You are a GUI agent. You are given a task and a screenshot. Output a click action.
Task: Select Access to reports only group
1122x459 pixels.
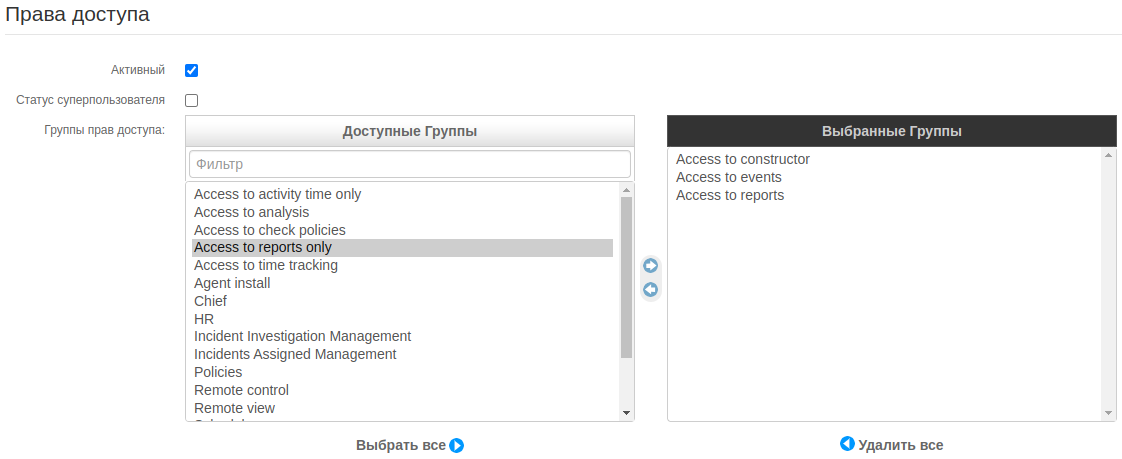(x=263, y=248)
